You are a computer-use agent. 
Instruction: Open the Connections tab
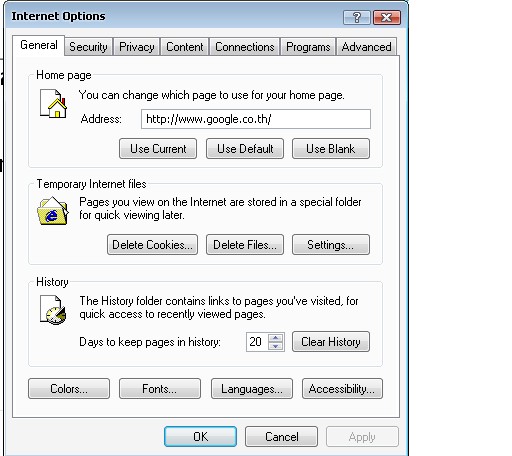point(245,47)
